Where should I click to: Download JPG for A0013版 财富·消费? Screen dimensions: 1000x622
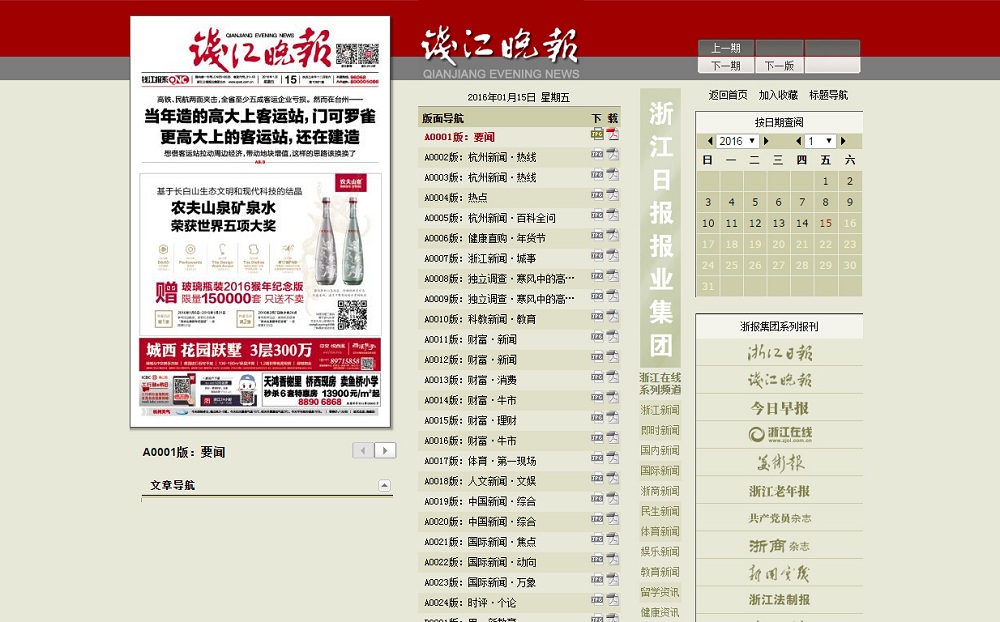pyautogui.click(x=597, y=377)
